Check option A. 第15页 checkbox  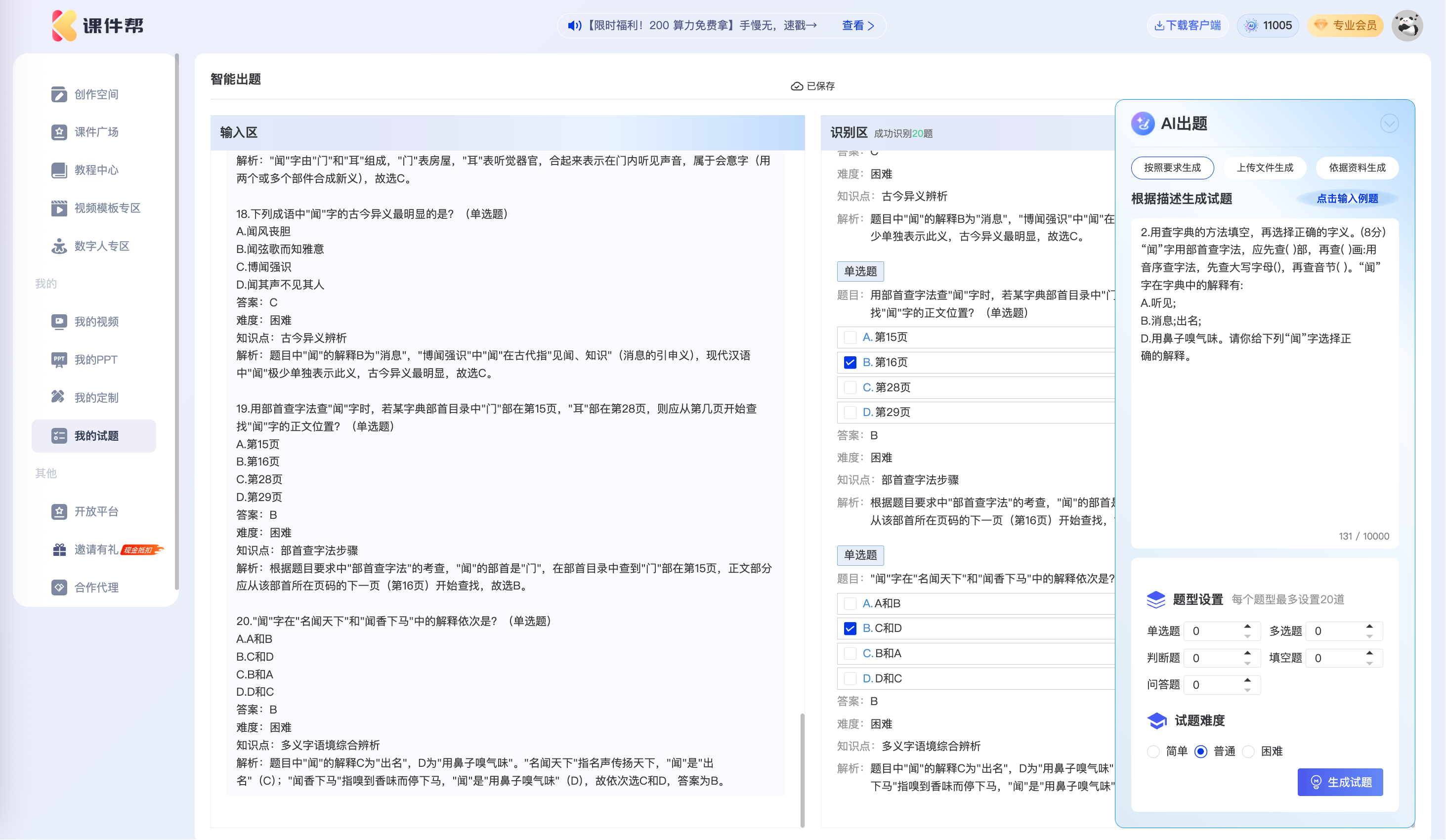(x=850, y=337)
